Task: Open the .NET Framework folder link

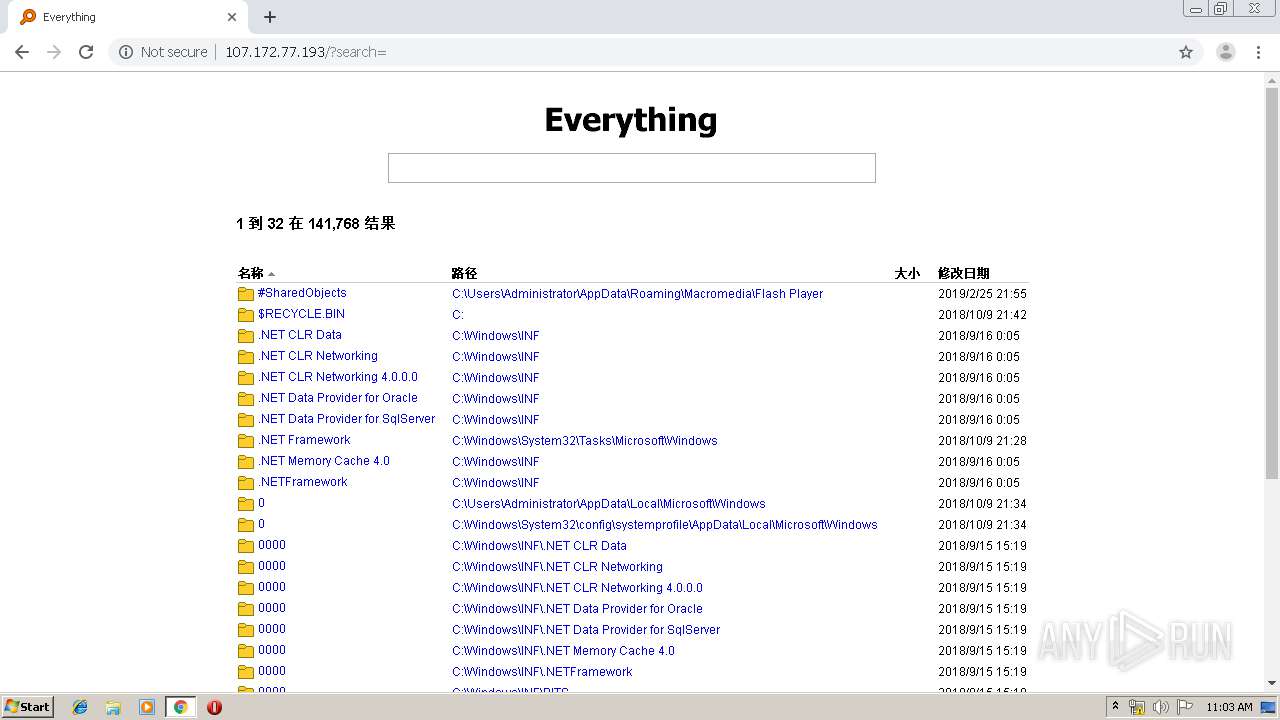Action: coord(304,440)
